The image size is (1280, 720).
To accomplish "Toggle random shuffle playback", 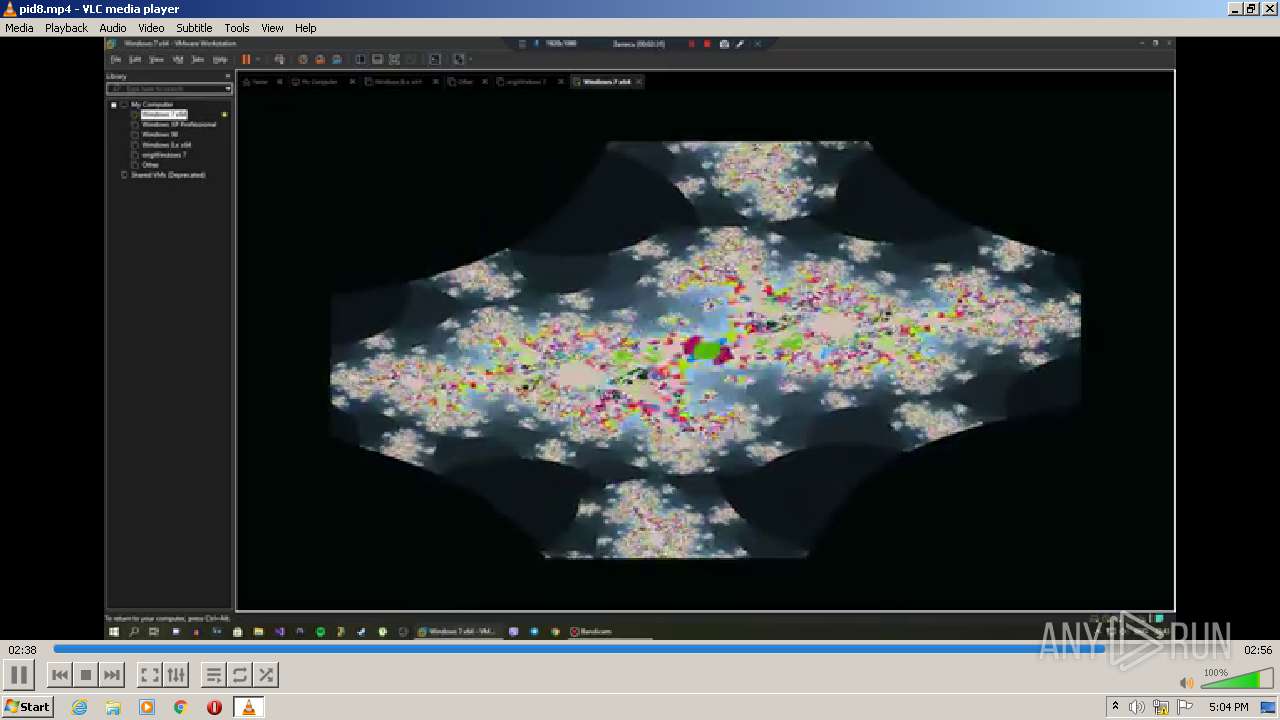I will [265, 675].
